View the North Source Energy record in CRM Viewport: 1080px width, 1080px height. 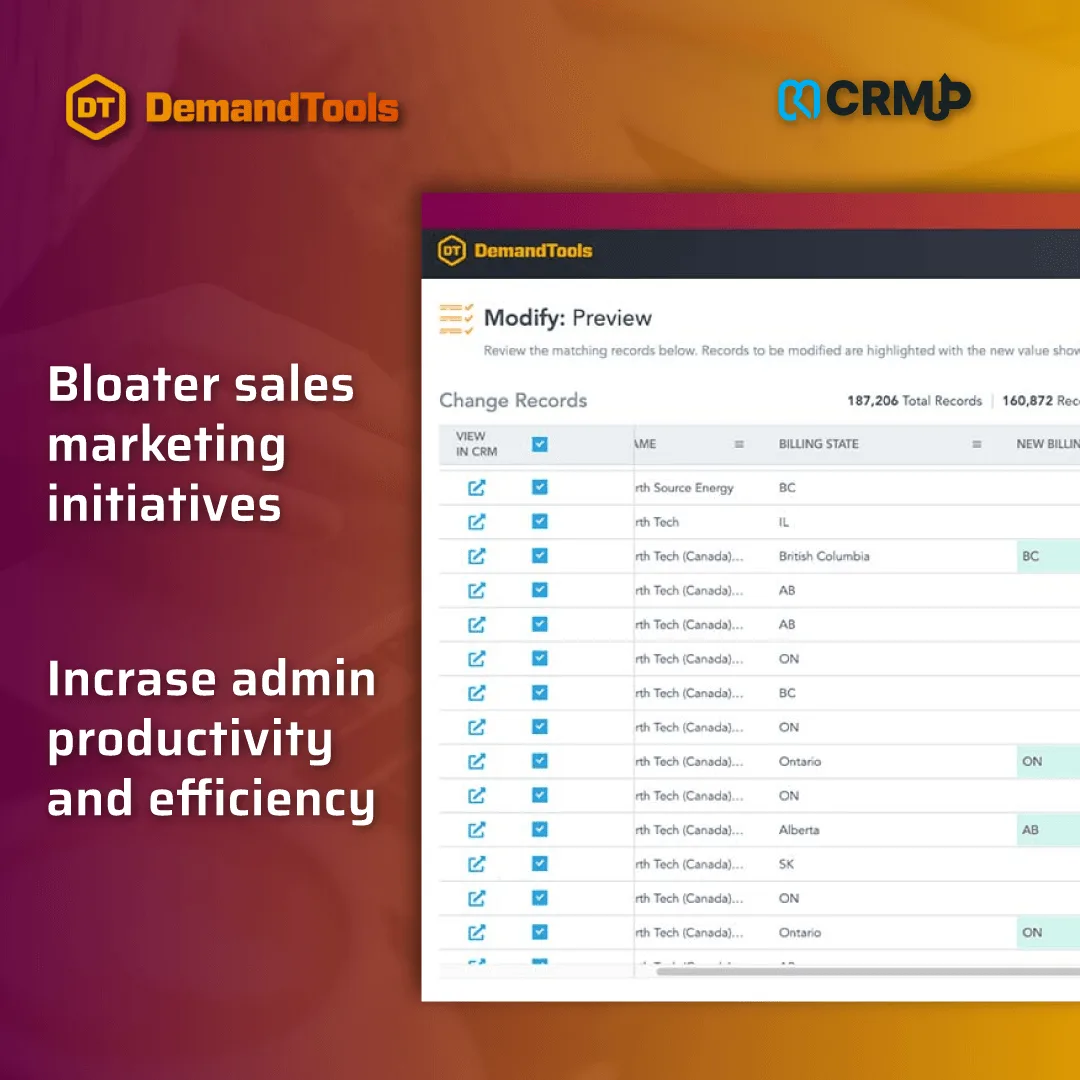[x=477, y=487]
